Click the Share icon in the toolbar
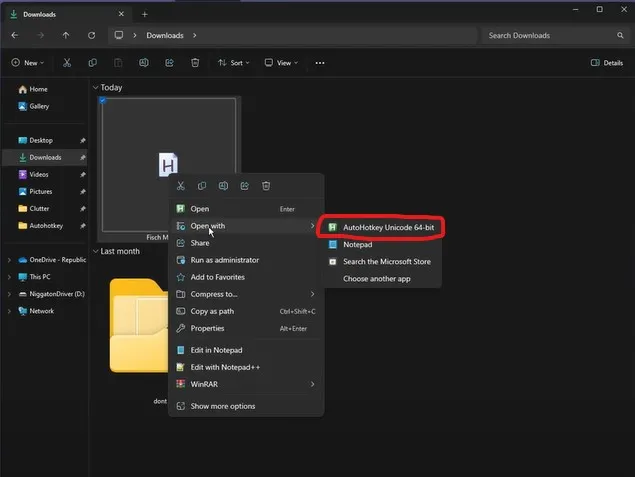The width and height of the screenshot is (635, 477). (169, 63)
